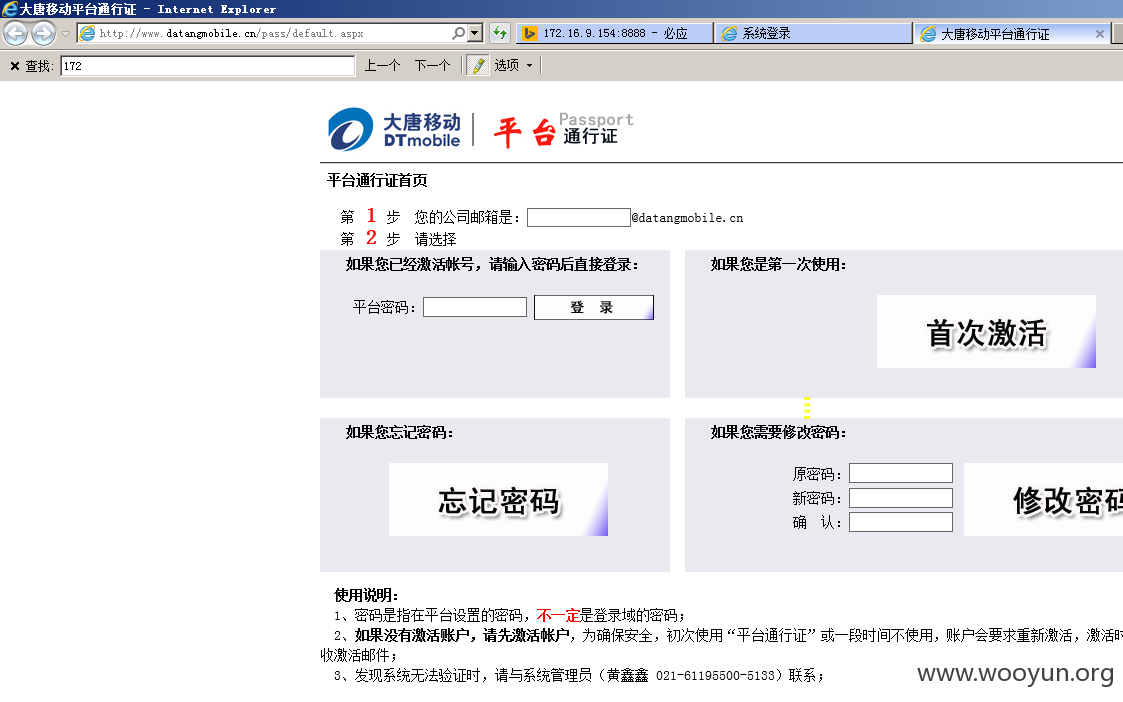Image resolution: width=1123 pixels, height=702 pixels.
Task: Click the address bar URL field
Action: coord(272,33)
